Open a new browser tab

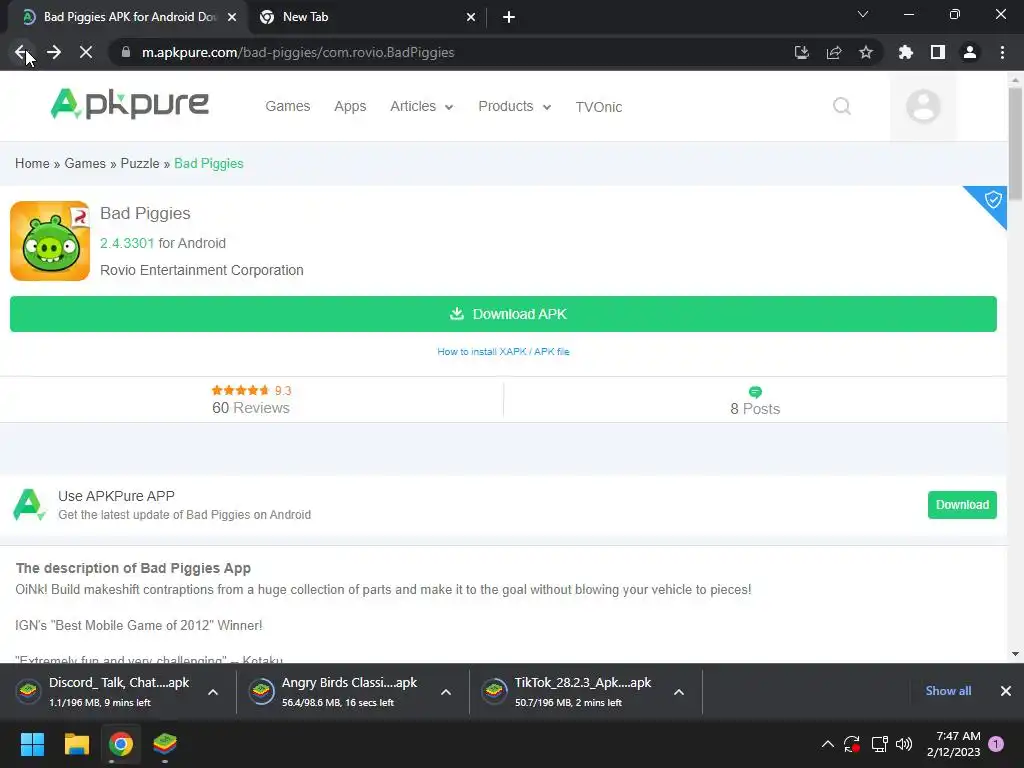[x=509, y=17]
